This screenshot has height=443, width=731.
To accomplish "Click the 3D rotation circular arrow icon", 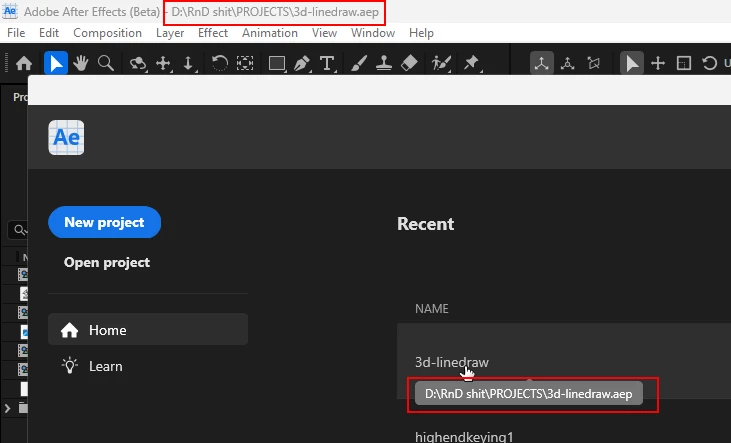I will pos(710,63).
